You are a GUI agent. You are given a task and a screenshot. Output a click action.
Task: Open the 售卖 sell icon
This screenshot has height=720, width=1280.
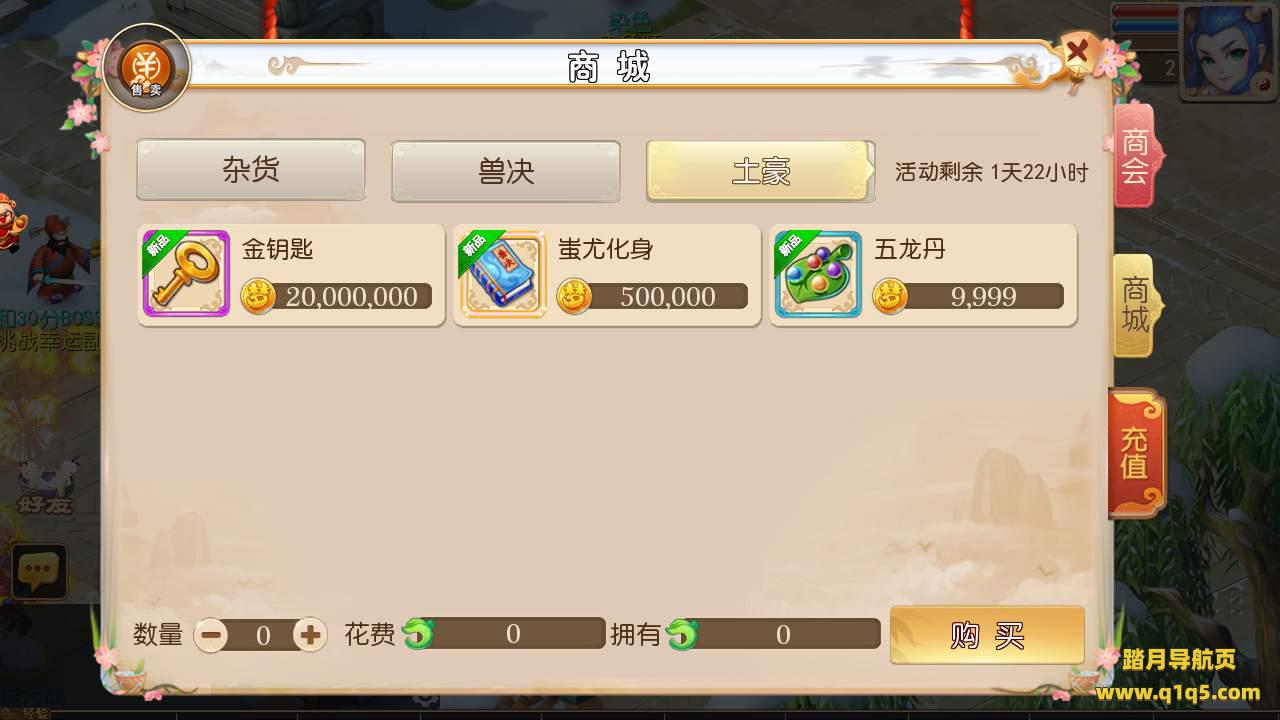(x=147, y=68)
